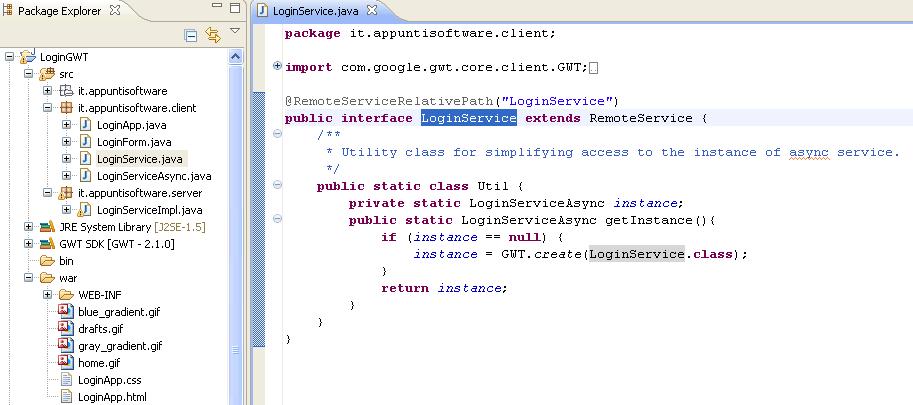Click the JRE System Library icon

47,226
